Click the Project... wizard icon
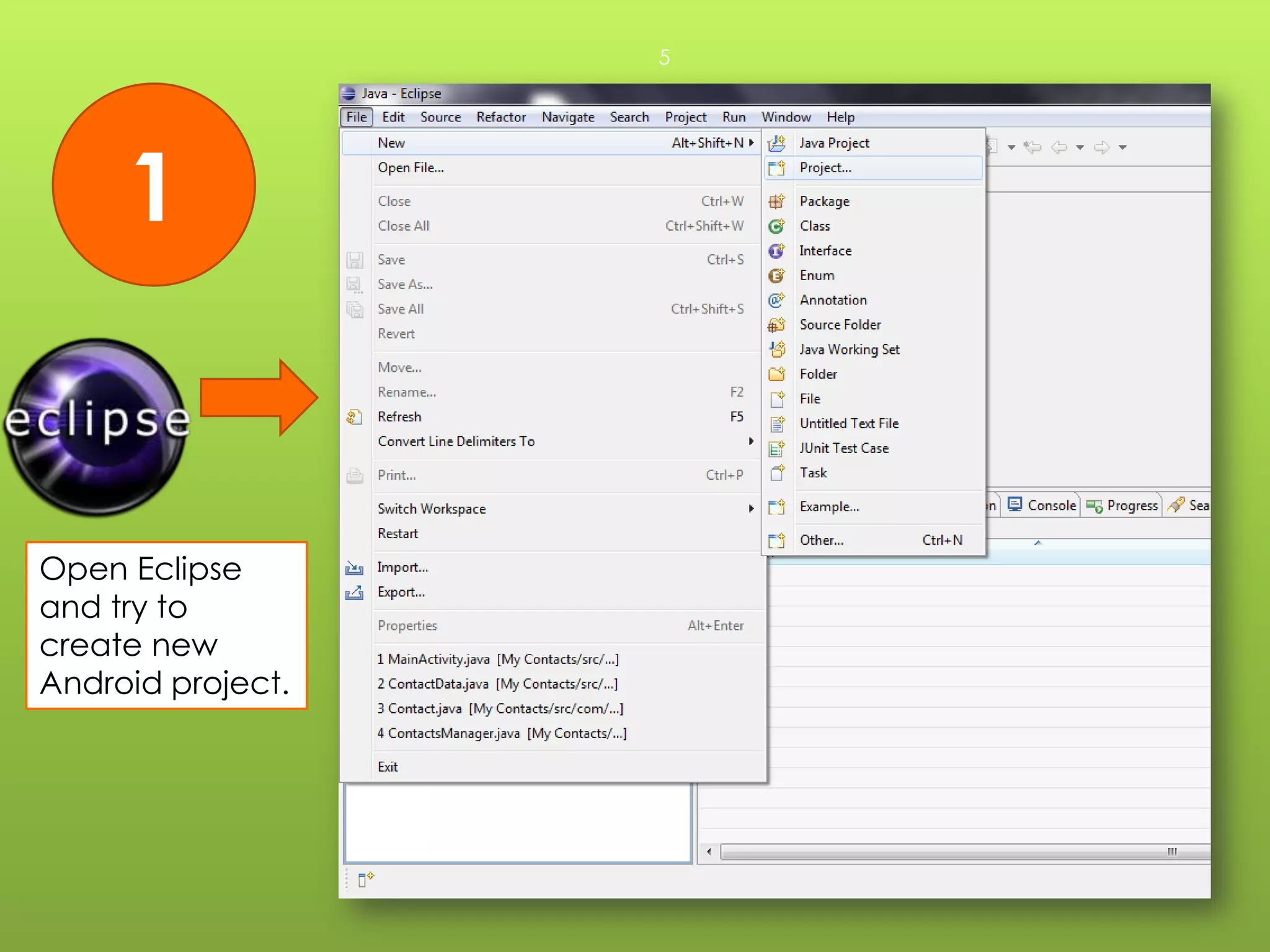This screenshot has height=952, width=1270. 776,168
